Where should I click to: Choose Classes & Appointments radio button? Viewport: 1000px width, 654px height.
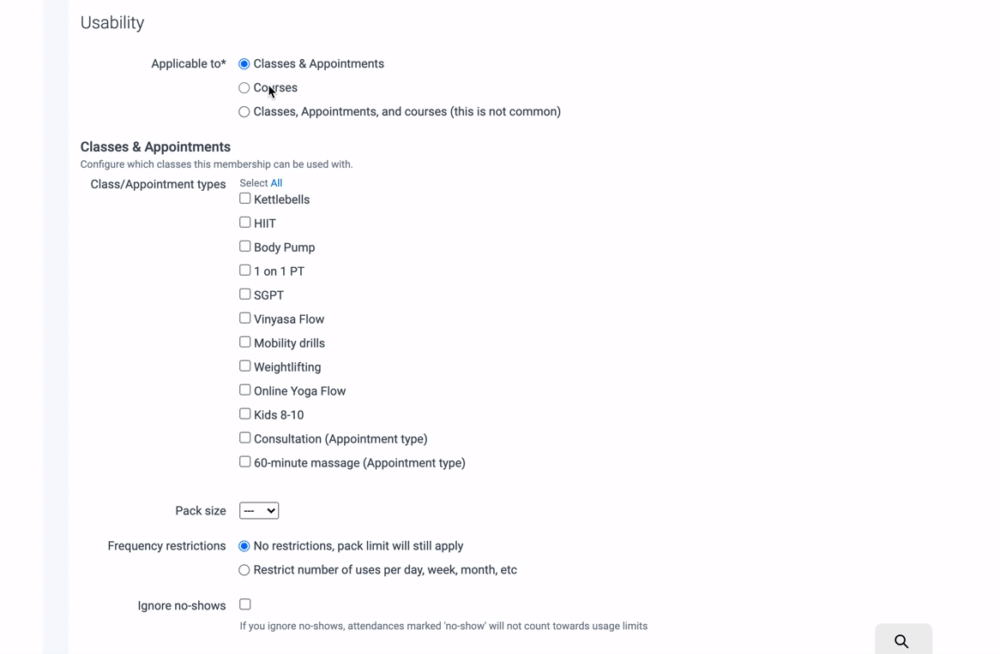coord(244,64)
